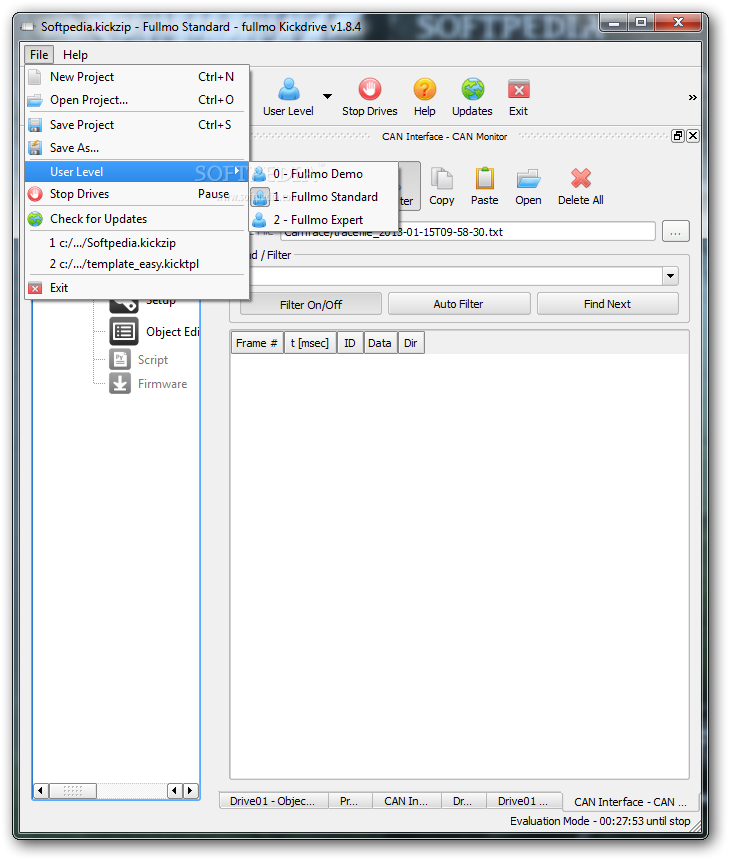Viewport: 729px width, 860px height.
Task: Click the Filter On/Off button
Action: [310, 304]
